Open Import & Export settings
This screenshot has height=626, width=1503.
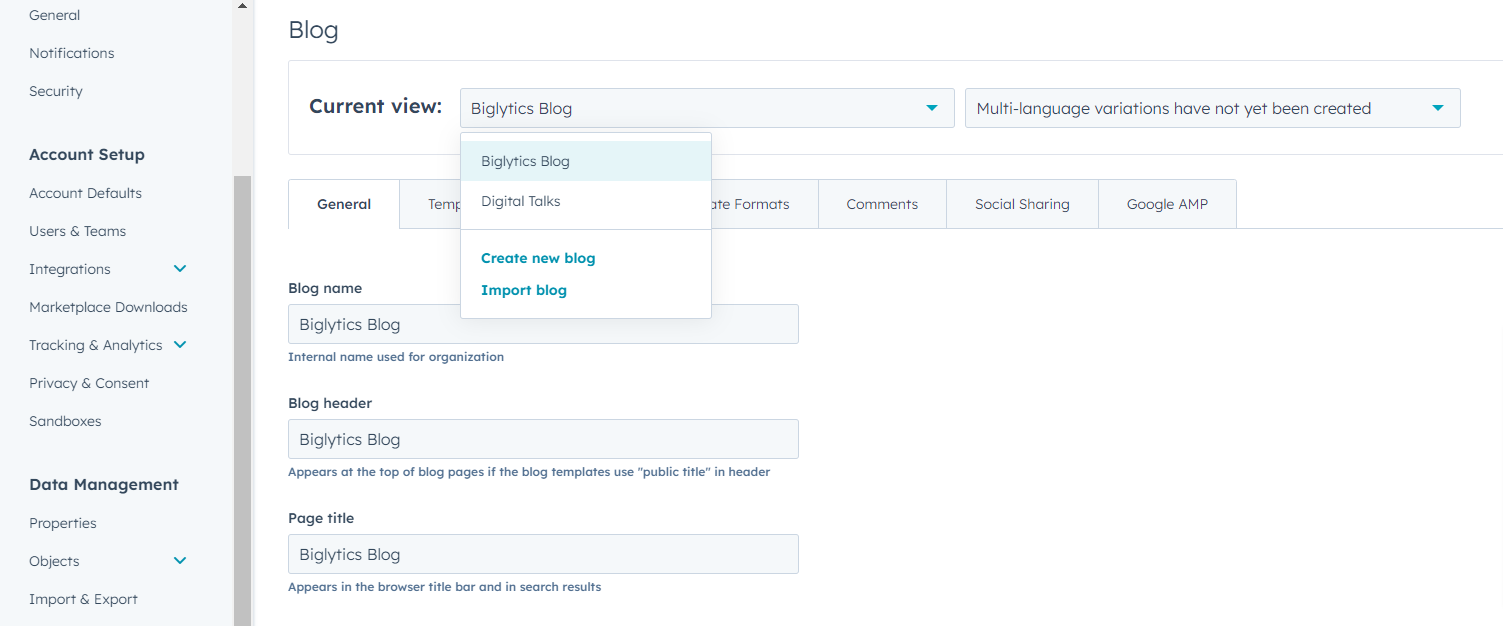(x=83, y=599)
